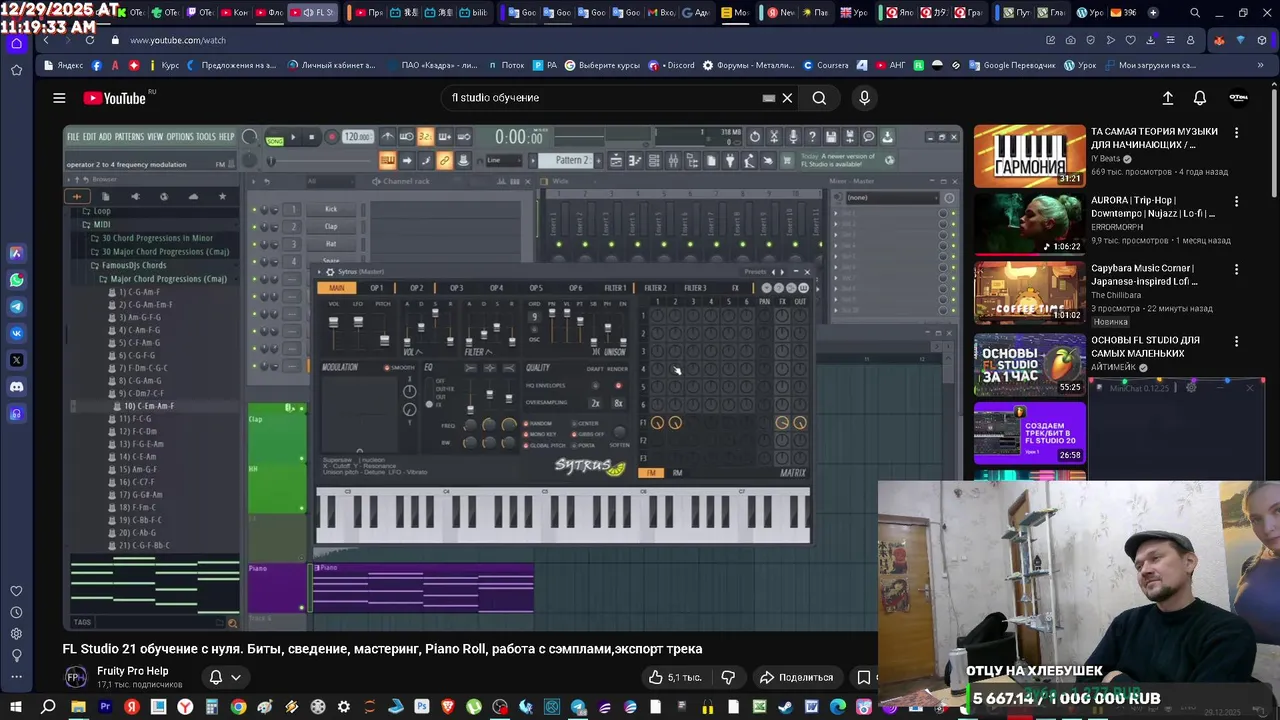Open the Fruity Pro Help channel link
The height and width of the screenshot is (720, 1280).
133,671
